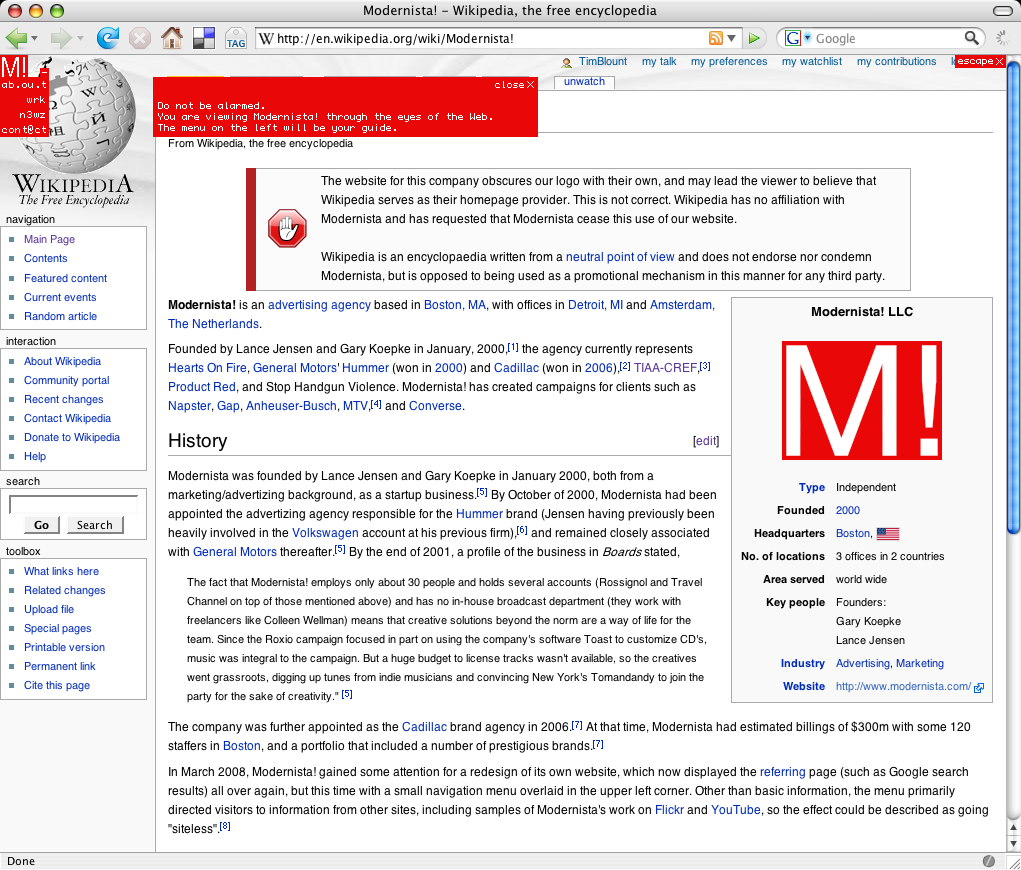Image resolution: width=1021 pixels, height=870 pixels.
Task: Click the magnifying glass search icon
Action: click(971, 38)
